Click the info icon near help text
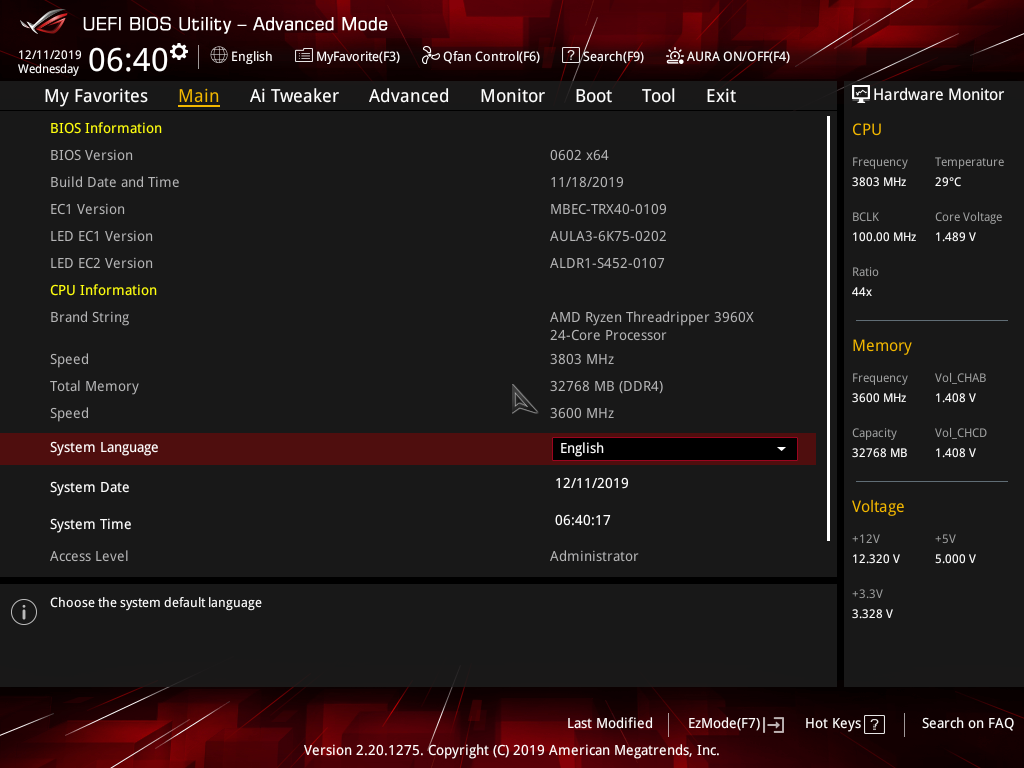 (x=23, y=611)
